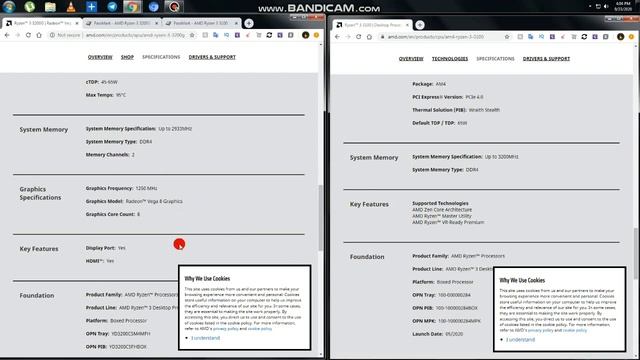Viewport: 640px width, 360px height.
Task: Open privacy policy link in left cookie notice
Action: [226, 329]
